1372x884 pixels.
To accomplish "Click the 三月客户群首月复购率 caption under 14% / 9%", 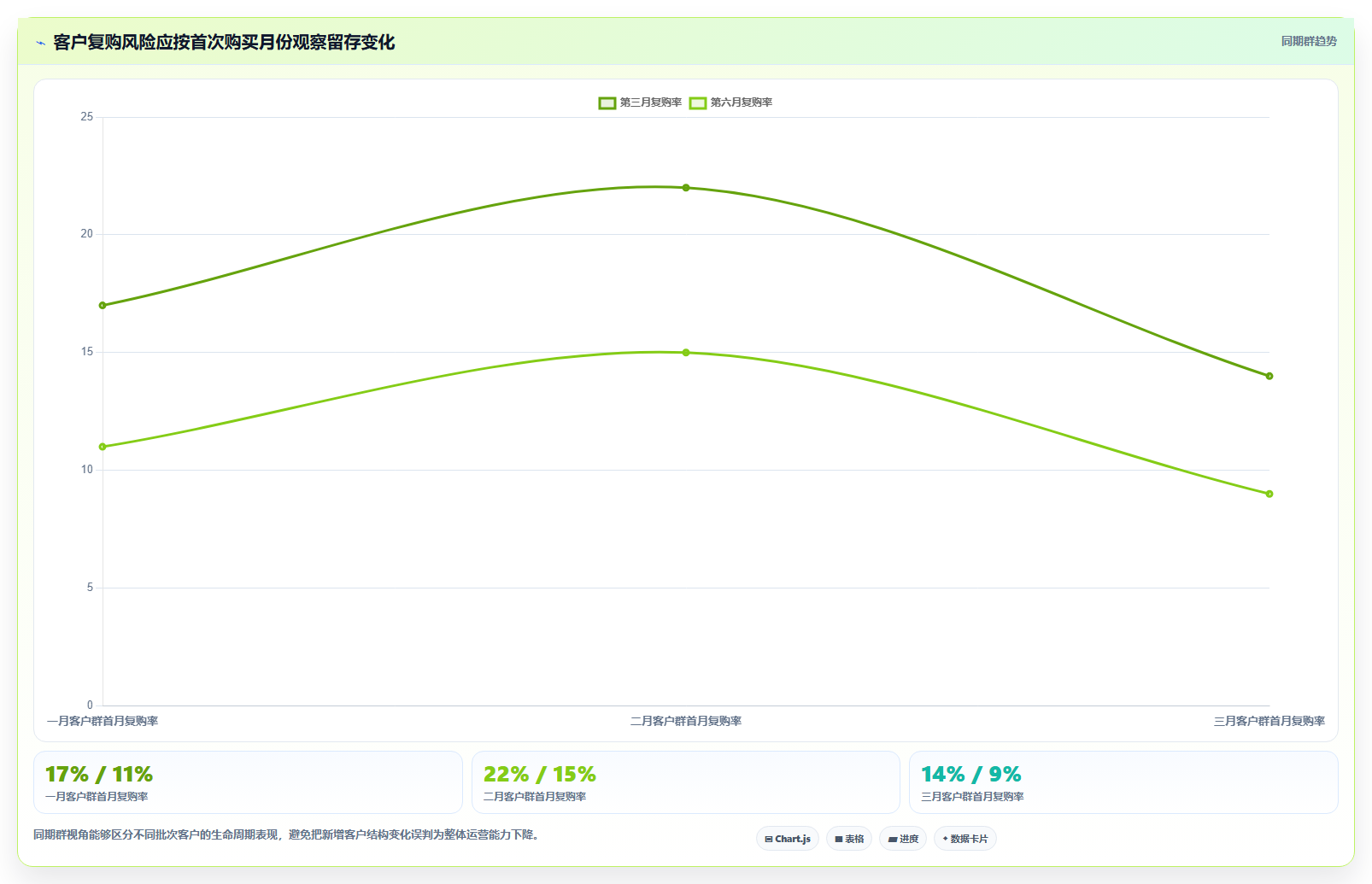I will click(x=972, y=796).
